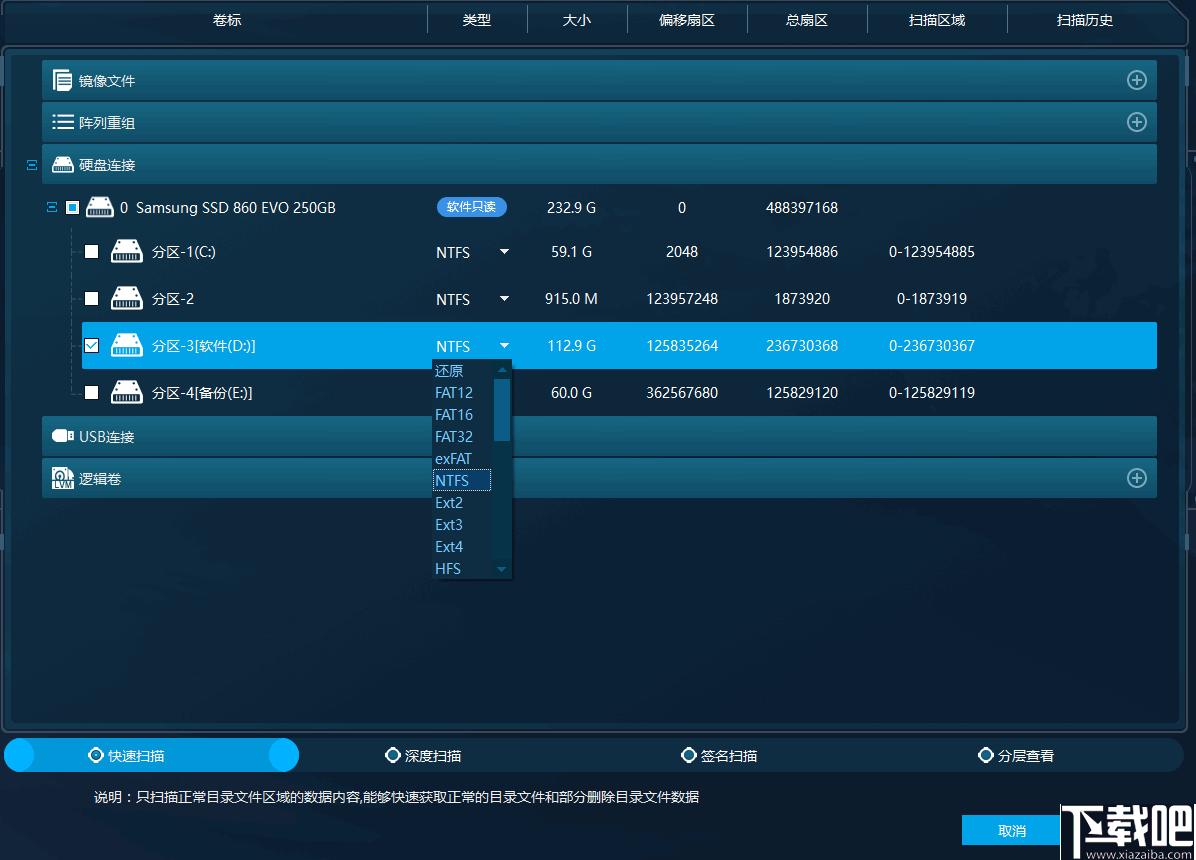Image resolution: width=1196 pixels, height=860 pixels.
Task: Click the 卷标 column header
Action: click(x=227, y=20)
